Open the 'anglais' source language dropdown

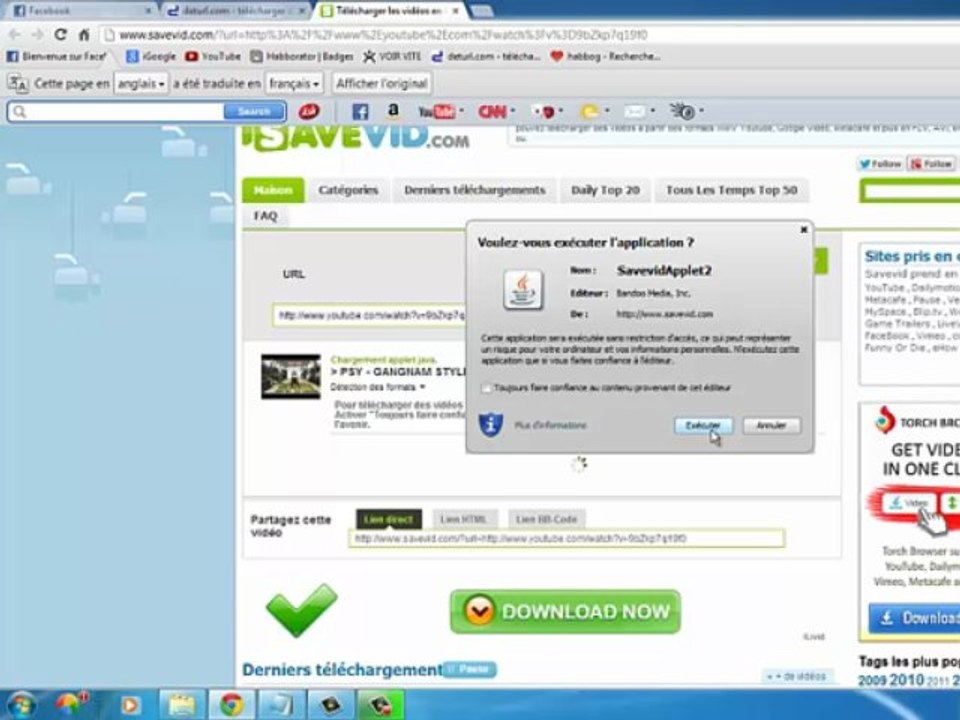[x=141, y=83]
